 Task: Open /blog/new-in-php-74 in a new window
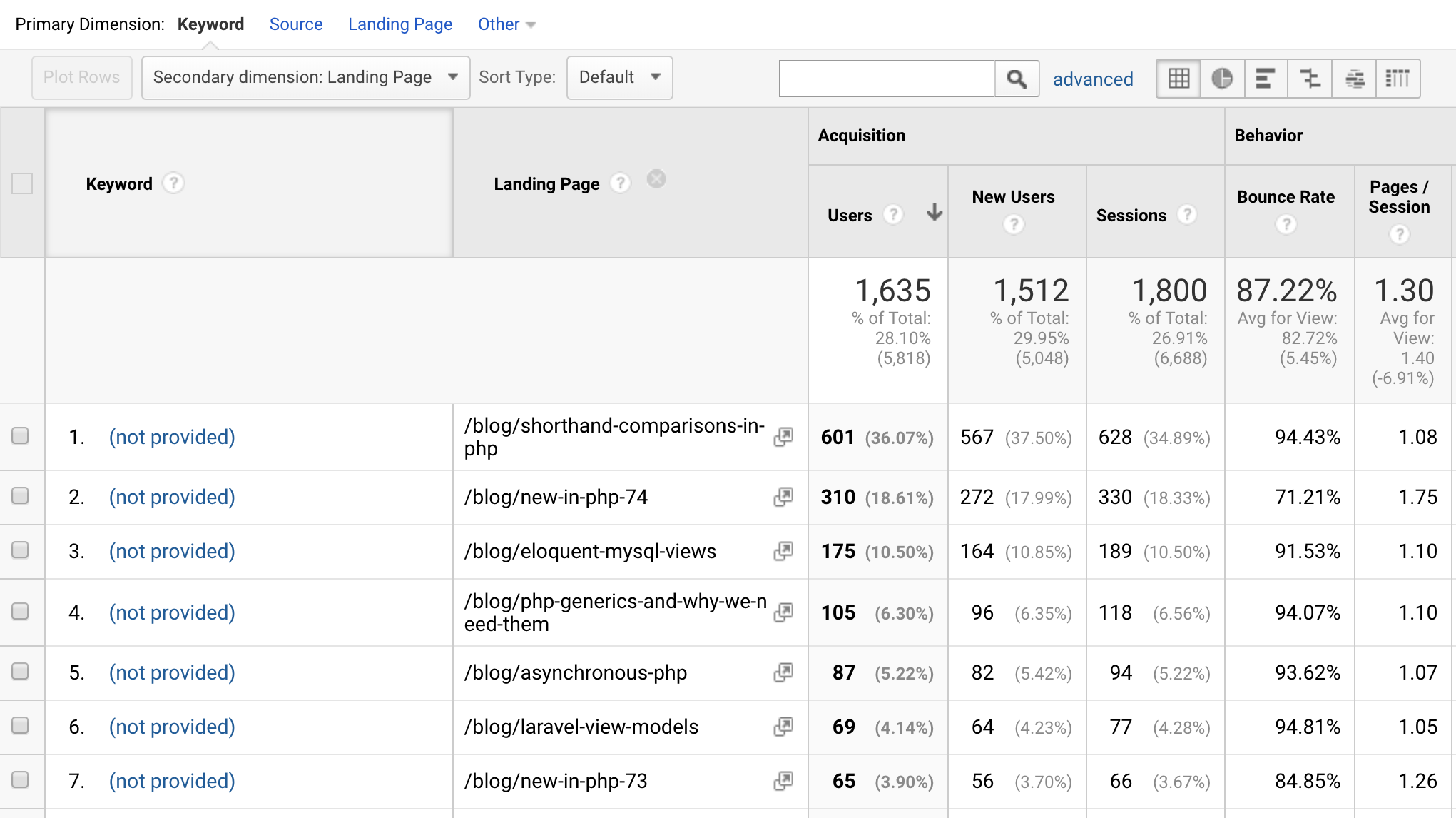783,497
